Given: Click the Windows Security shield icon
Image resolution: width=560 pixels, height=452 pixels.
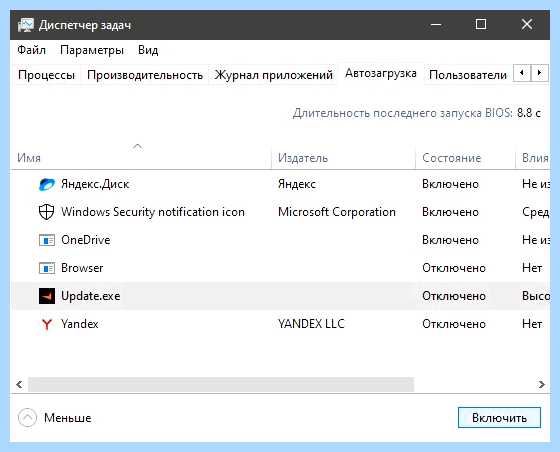Looking at the screenshot, I should tap(46, 212).
